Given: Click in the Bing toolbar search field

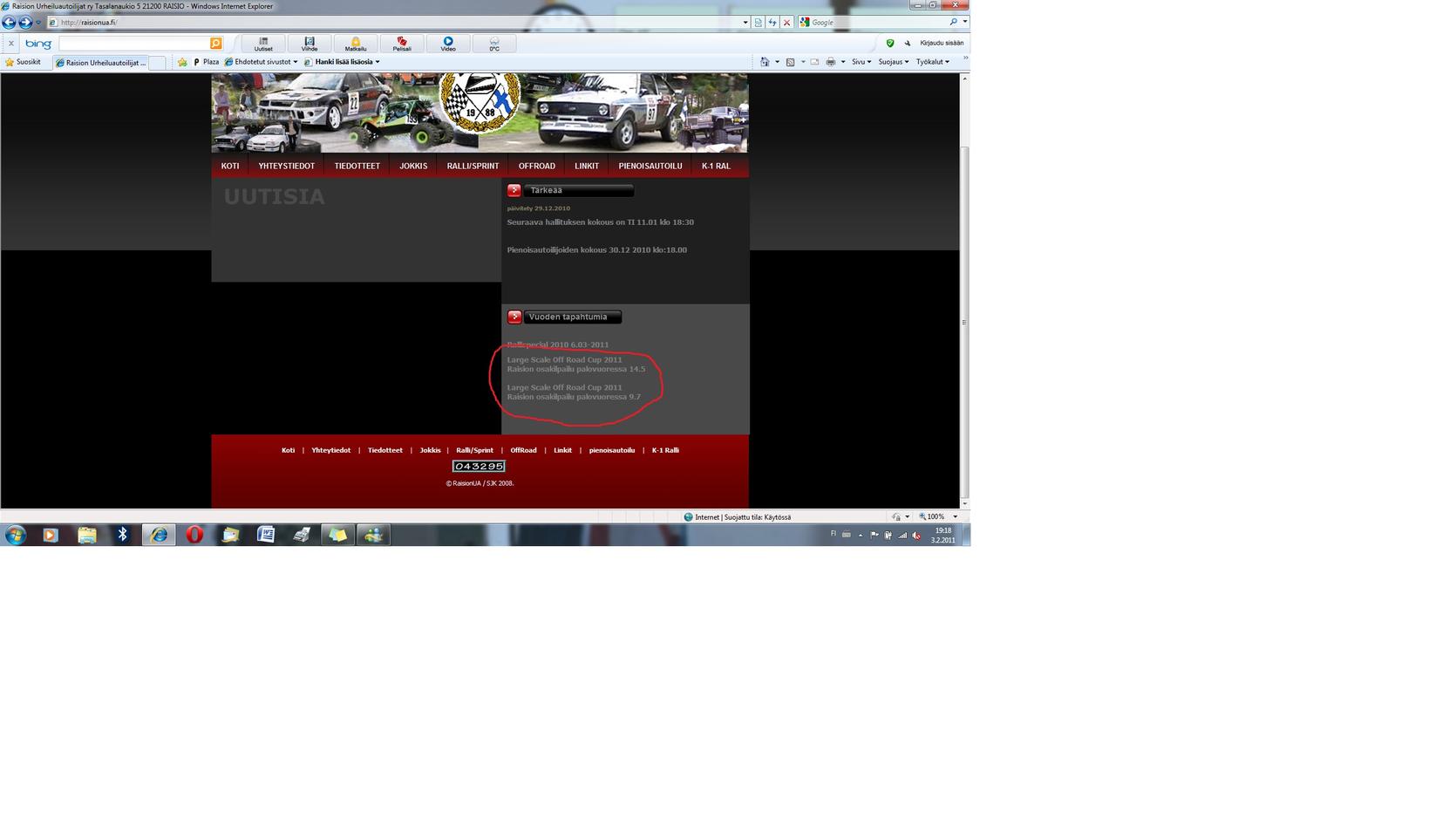Looking at the screenshot, I should point(135,44).
